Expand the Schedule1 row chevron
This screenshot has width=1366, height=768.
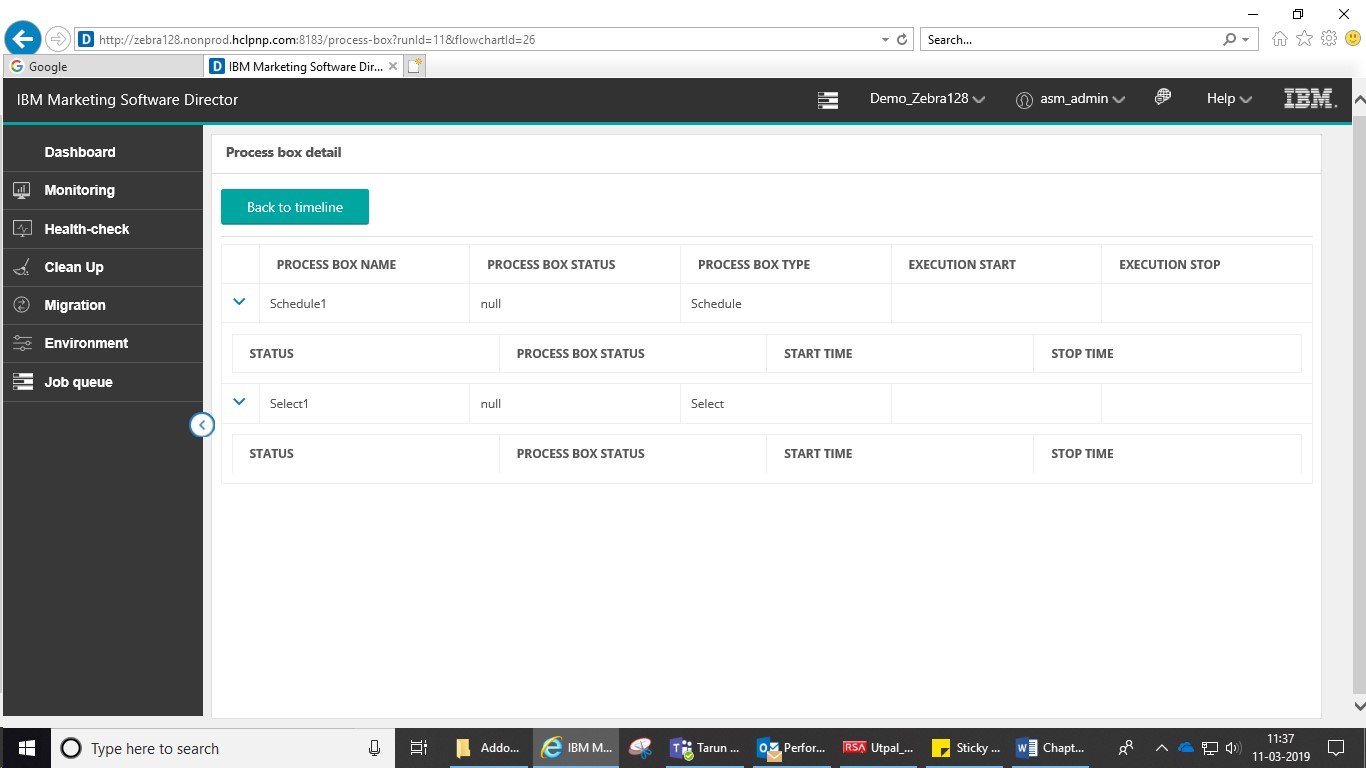click(x=239, y=302)
